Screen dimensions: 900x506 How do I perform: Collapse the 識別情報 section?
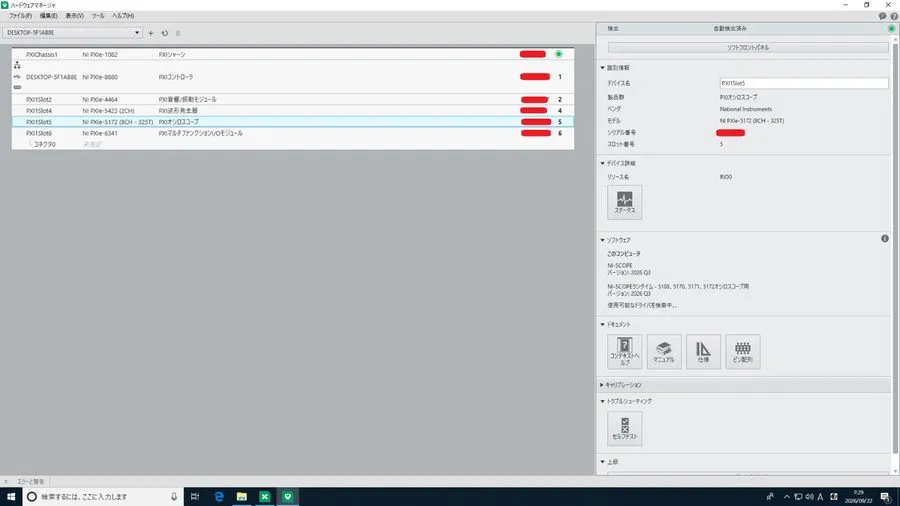(x=603, y=68)
